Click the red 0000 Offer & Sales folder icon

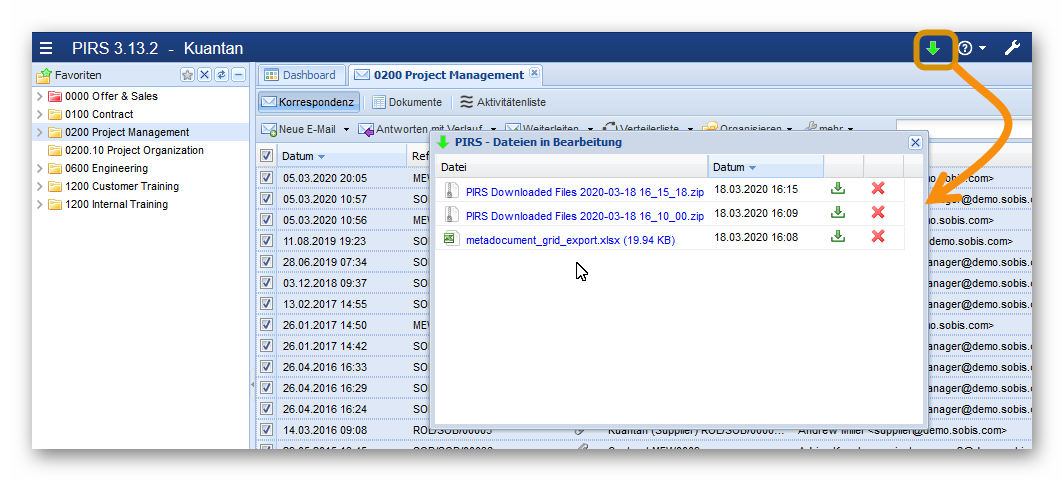tap(55, 96)
